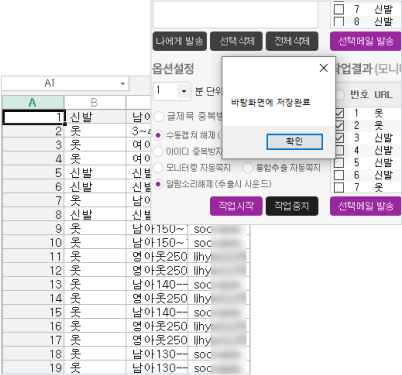Image resolution: width=402 pixels, height=375 pixels.
Task: Enable the 통합추출 자동쪽지 option
Action: point(248,168)
